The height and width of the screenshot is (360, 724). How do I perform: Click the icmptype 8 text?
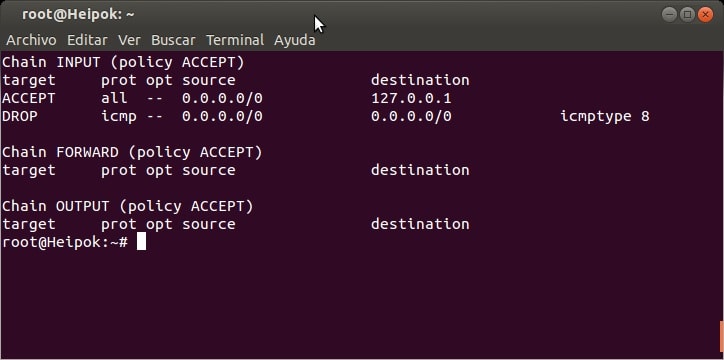pyautogui.click(x=605, y=116)
